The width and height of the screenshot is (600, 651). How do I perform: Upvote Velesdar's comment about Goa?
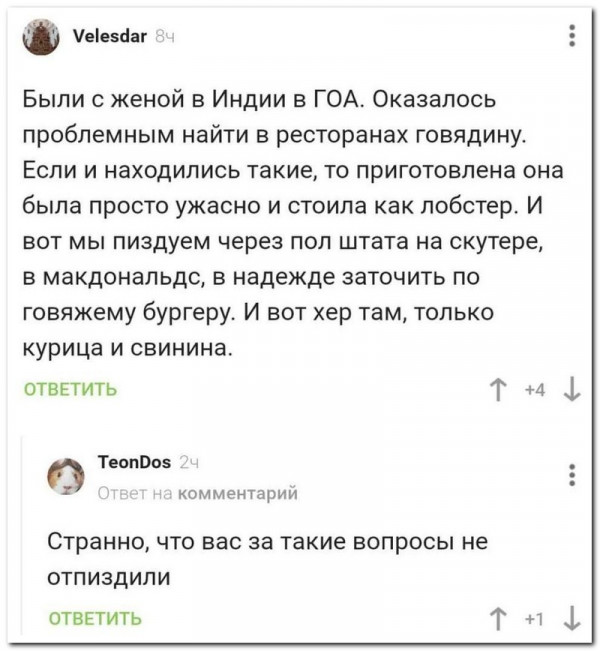(495, 389)
